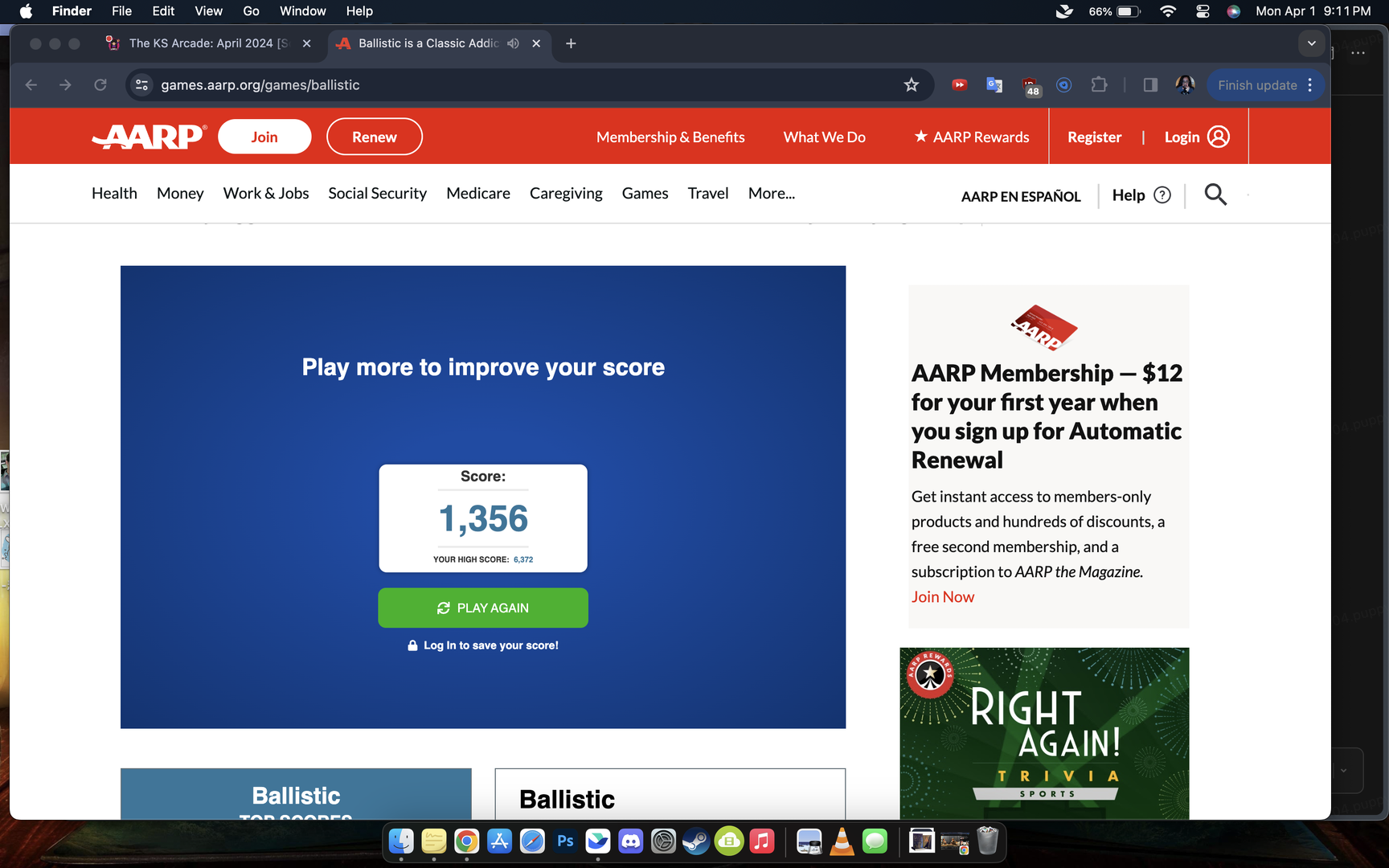The height and width of the screenshot is (868, 1389).
Task: Launch Discord from the Dock
Action: (631, 841)
